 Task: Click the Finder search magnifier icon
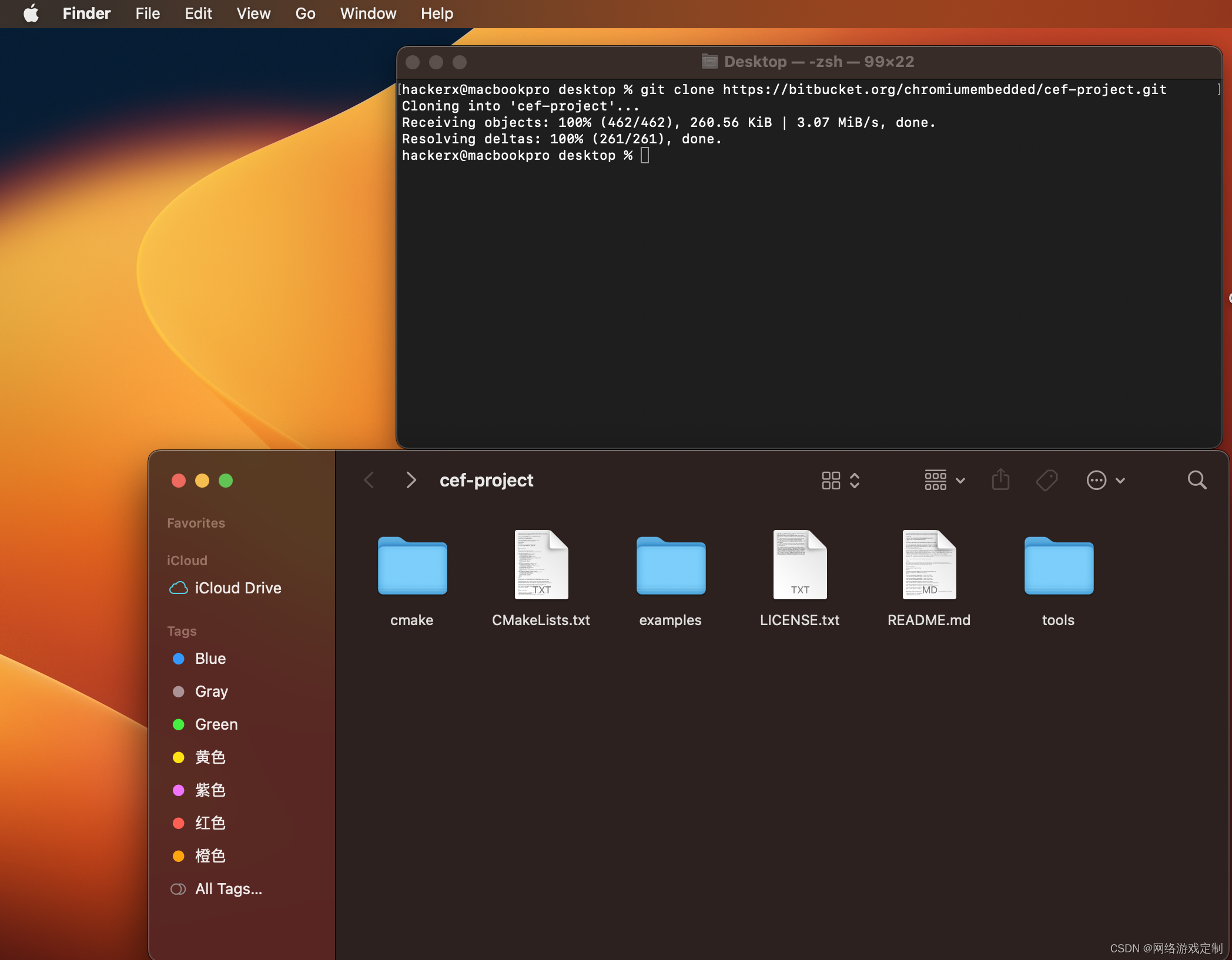[x=1197, y=481]
